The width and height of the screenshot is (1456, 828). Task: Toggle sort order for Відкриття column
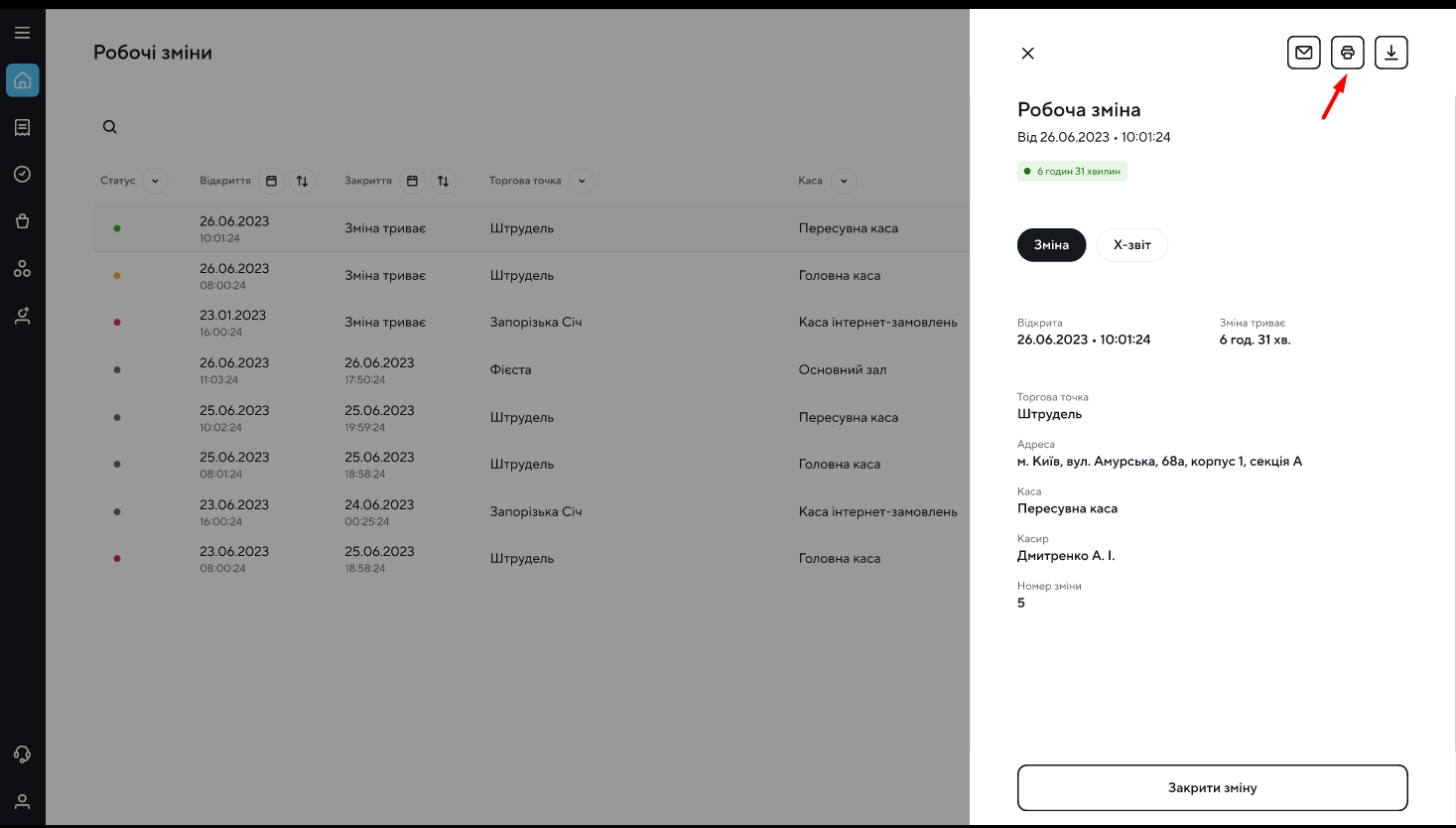click(x=302, y=181)
